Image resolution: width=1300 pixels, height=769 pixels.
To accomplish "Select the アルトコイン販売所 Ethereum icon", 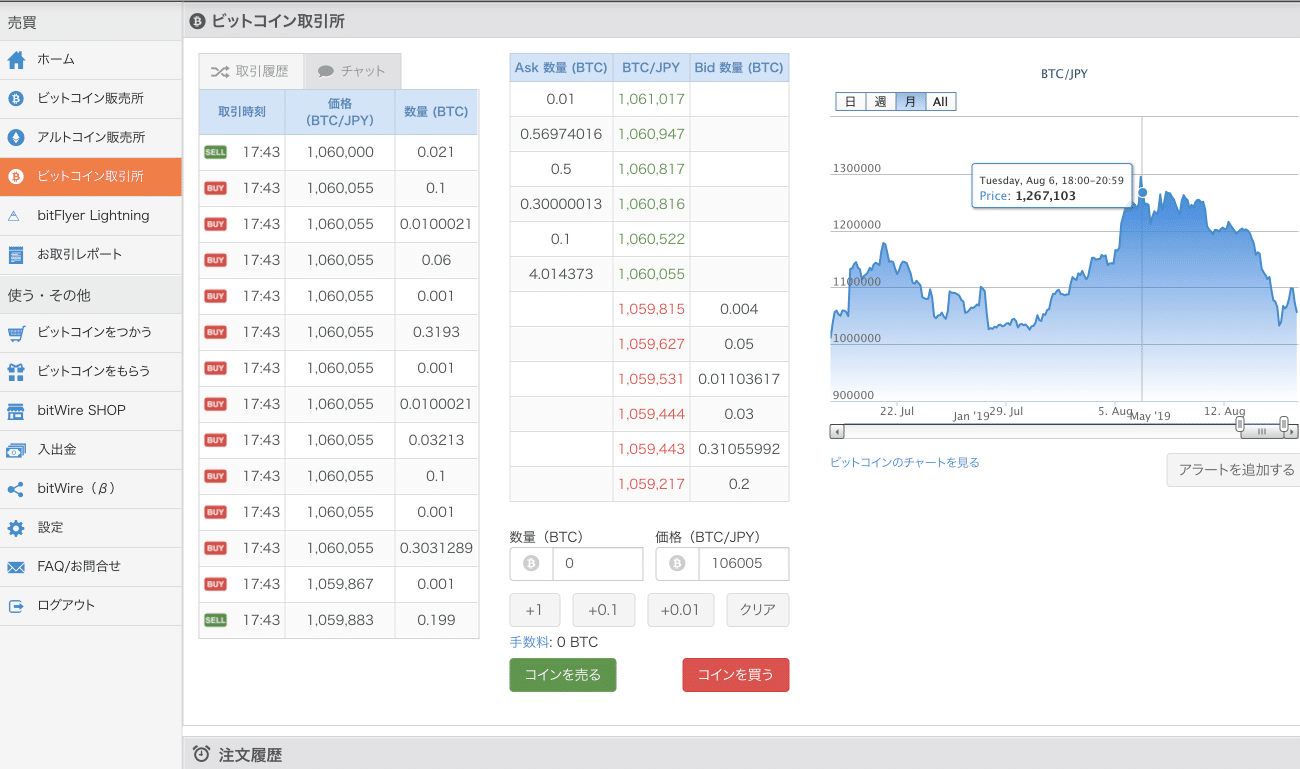I will [x=15, y=138].
